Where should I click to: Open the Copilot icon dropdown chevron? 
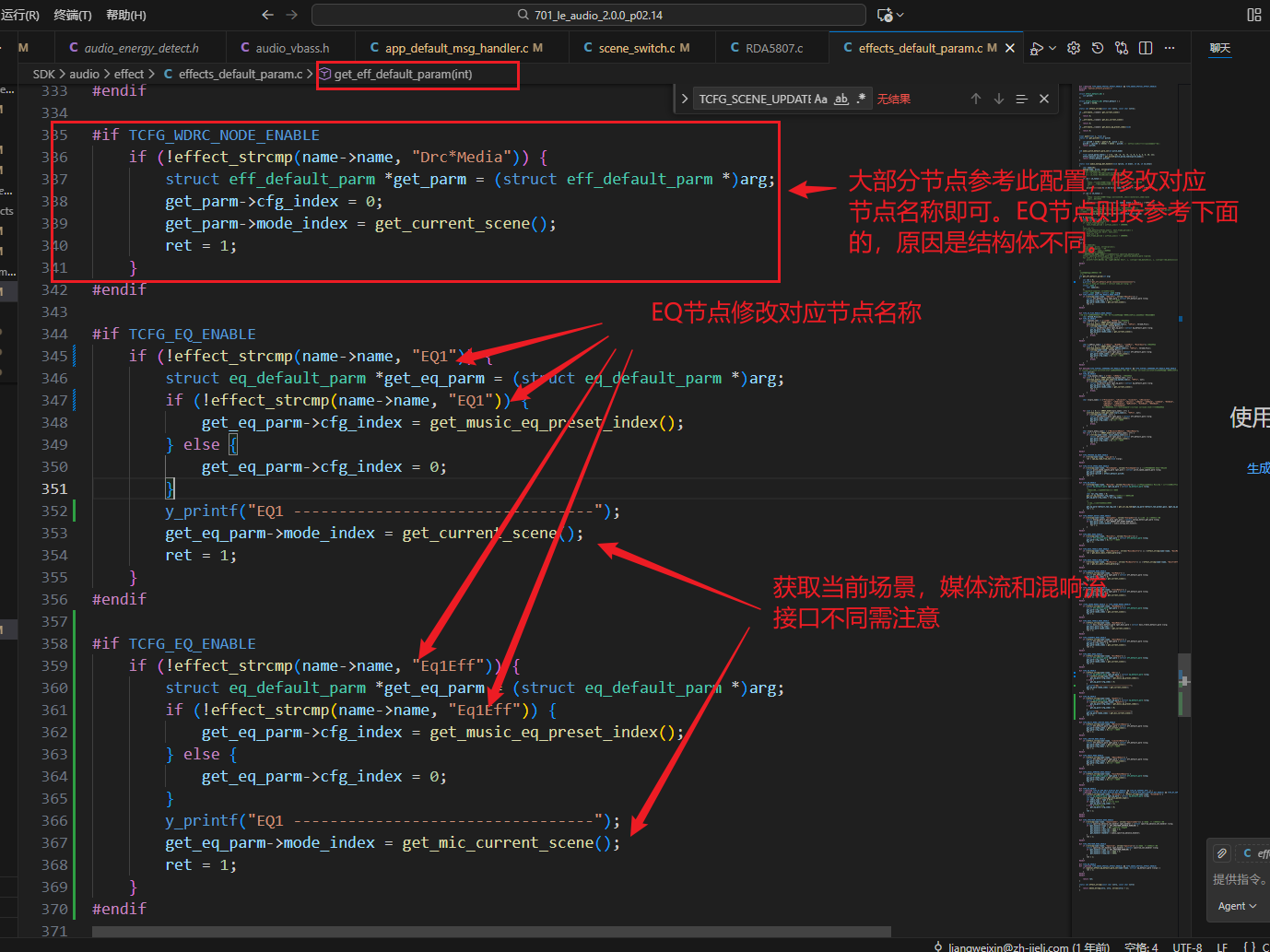tap(900, 15)
